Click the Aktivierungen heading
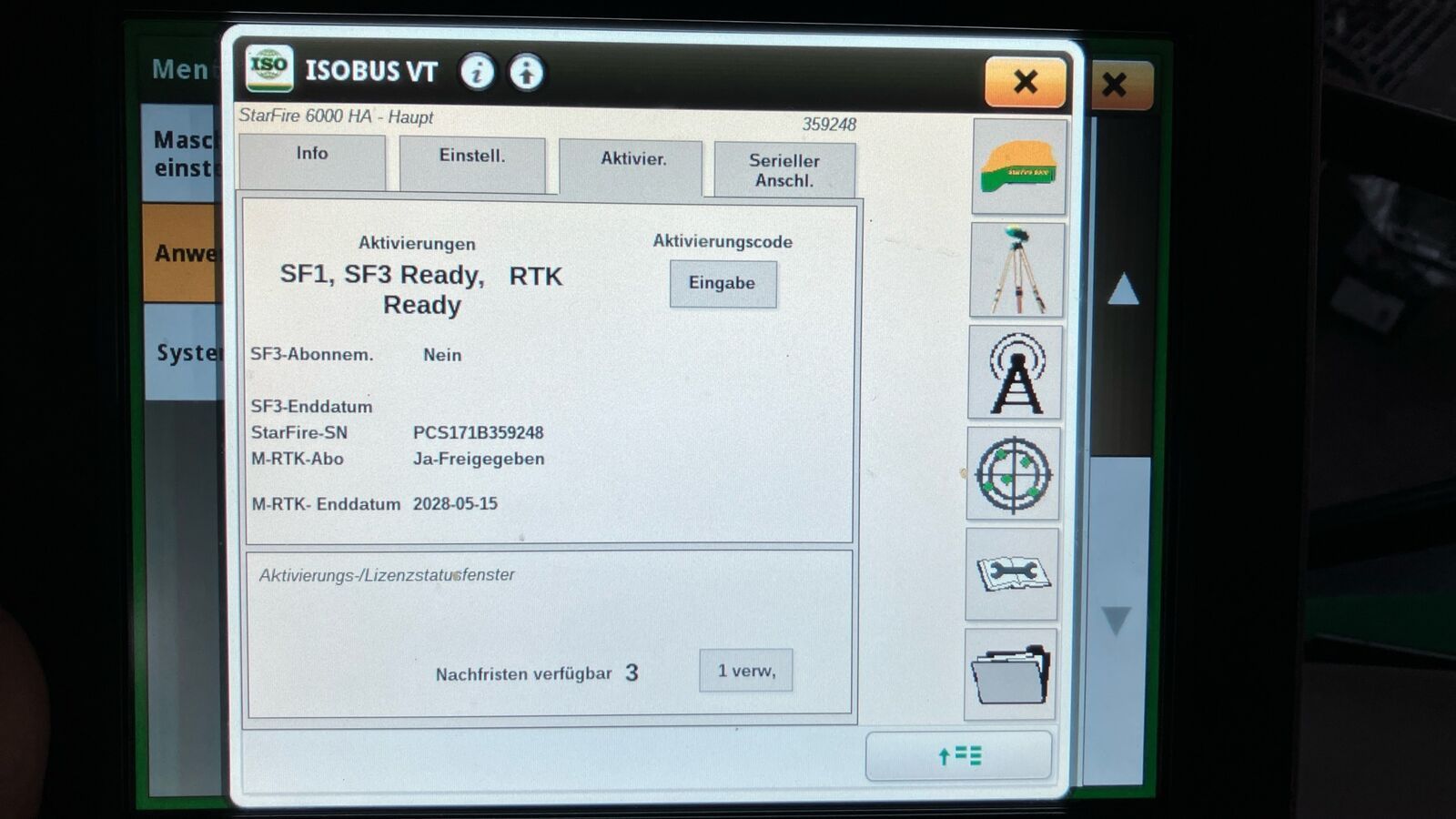1456x819 pixels. (417, 243)
